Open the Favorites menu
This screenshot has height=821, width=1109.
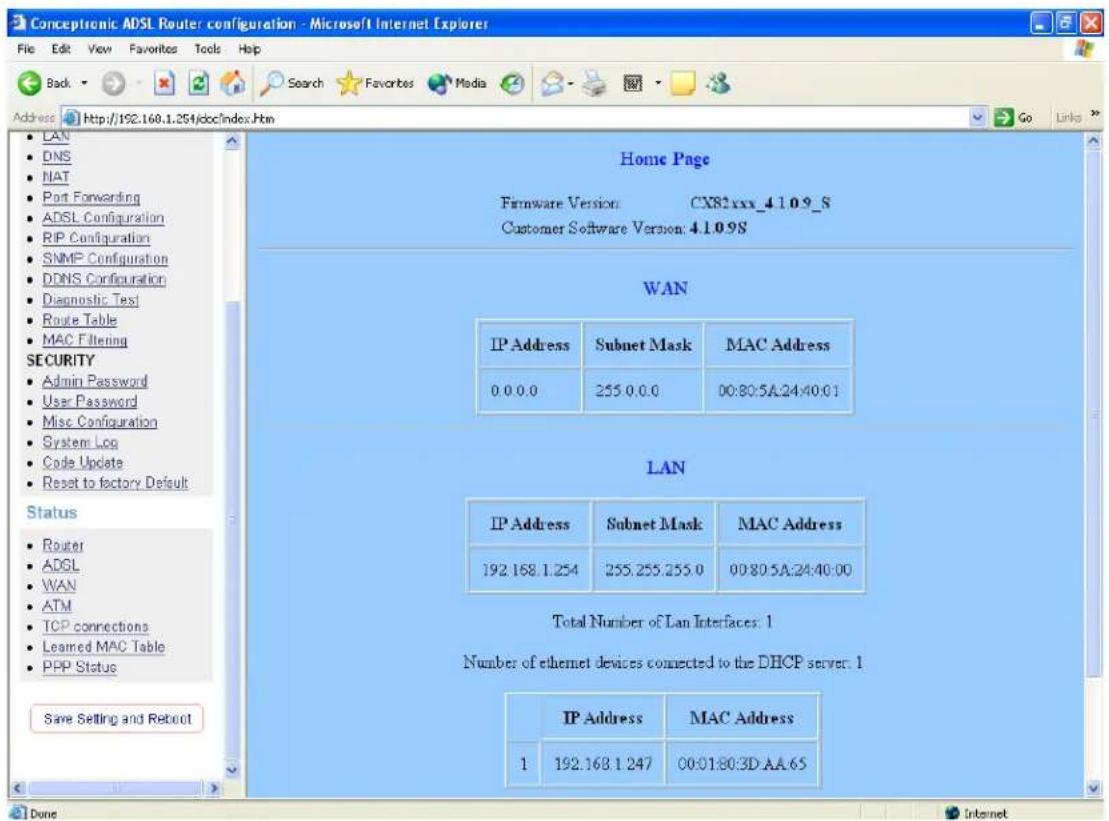click(x=153, y=49)
